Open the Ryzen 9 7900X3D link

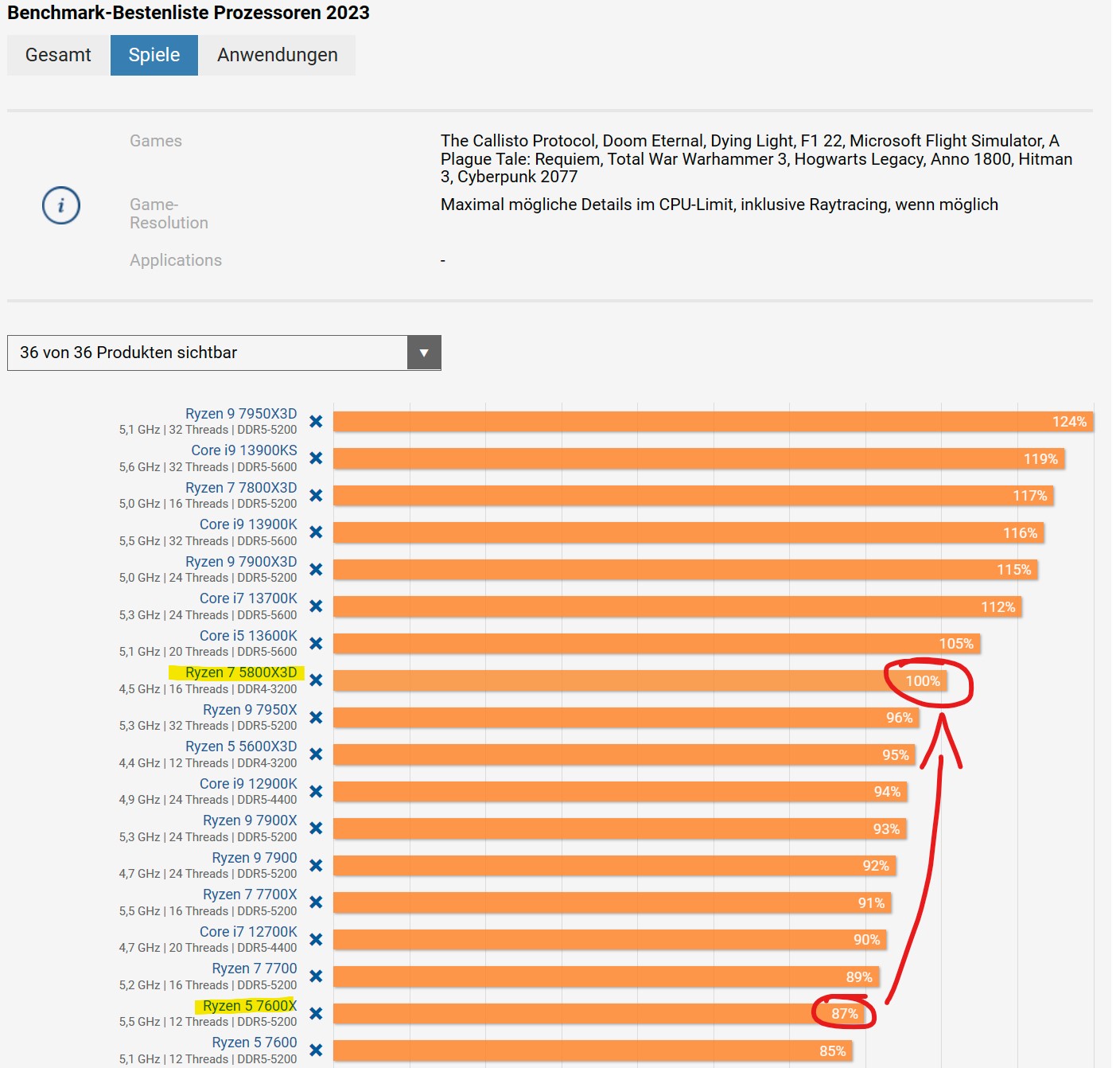[x=241, y=562]
